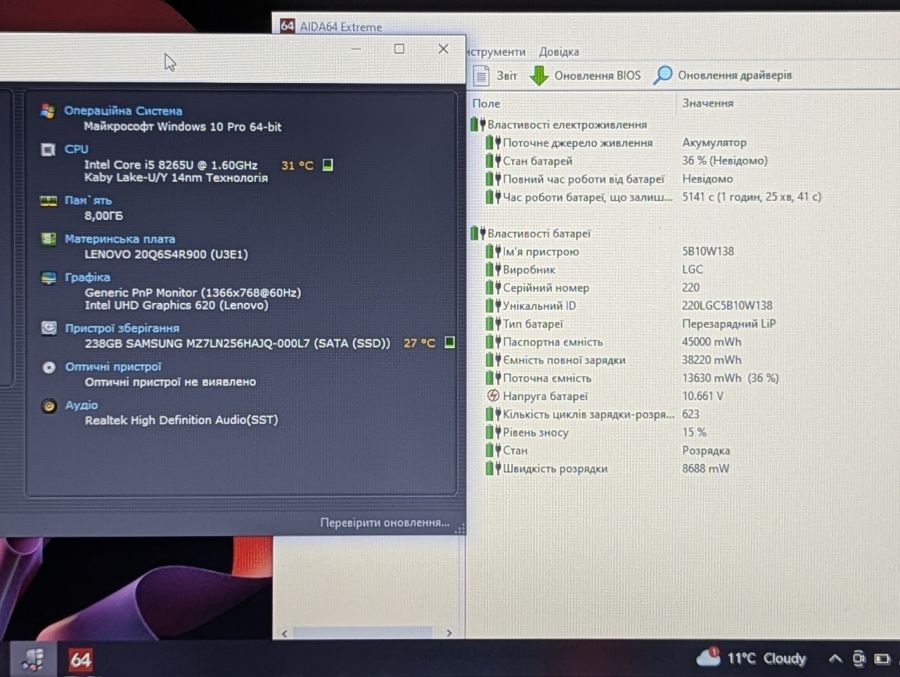900x677 pixels.
Task: Open the weather widget cloud icon
Action: click(x=708, y=657)
